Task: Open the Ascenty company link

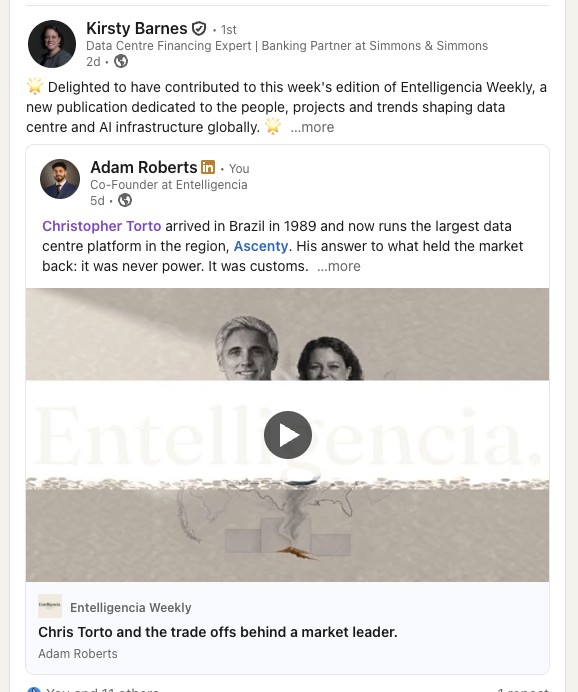Action: (261, 246)
